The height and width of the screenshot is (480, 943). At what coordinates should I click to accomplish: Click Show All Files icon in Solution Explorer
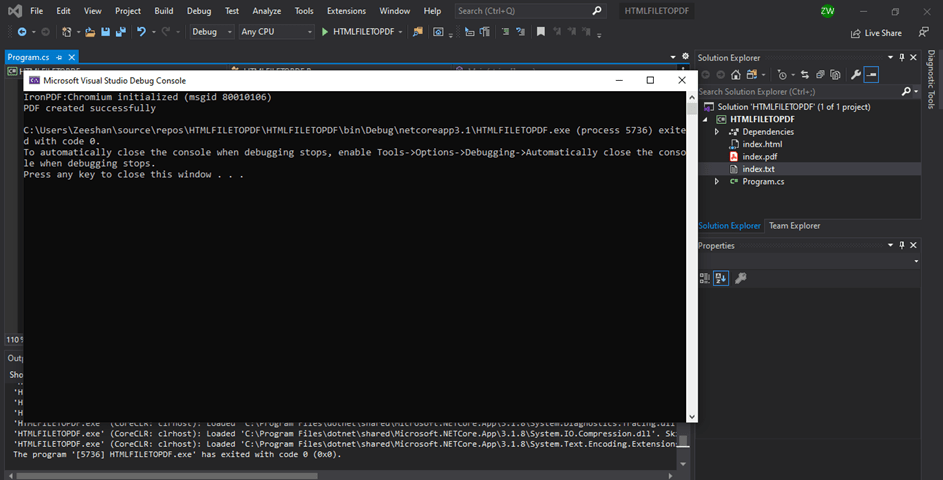(x=835, y=75)
